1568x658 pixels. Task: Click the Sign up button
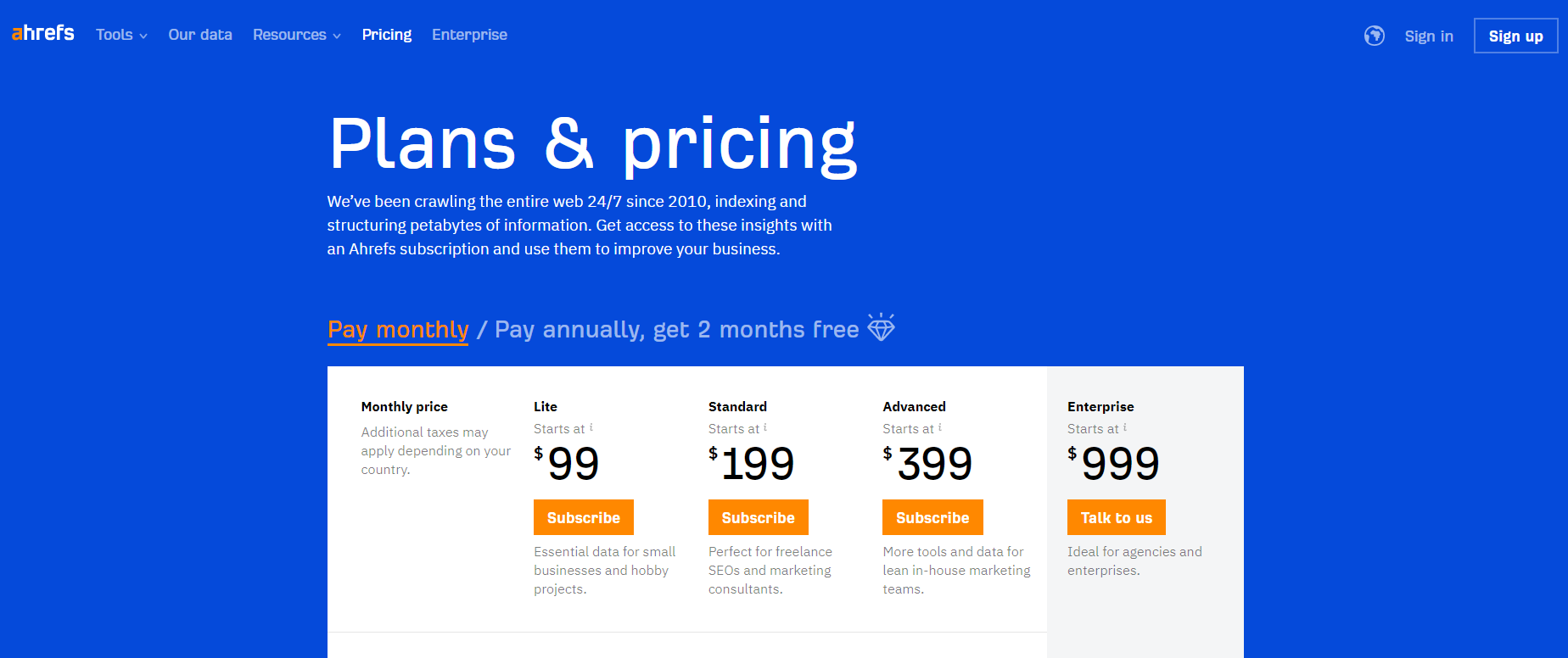1515,36
